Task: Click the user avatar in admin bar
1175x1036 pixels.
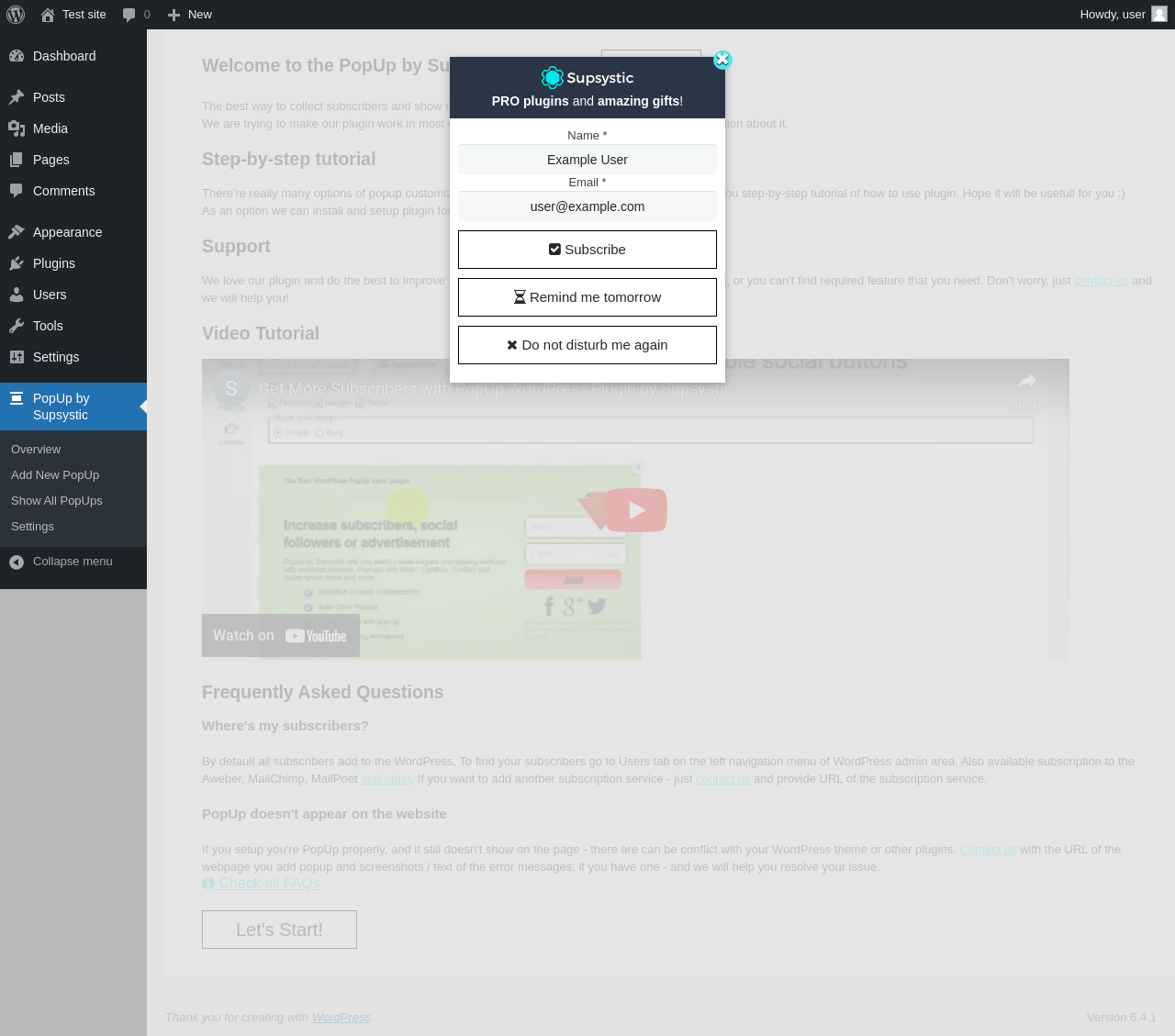Action: 1159,15
